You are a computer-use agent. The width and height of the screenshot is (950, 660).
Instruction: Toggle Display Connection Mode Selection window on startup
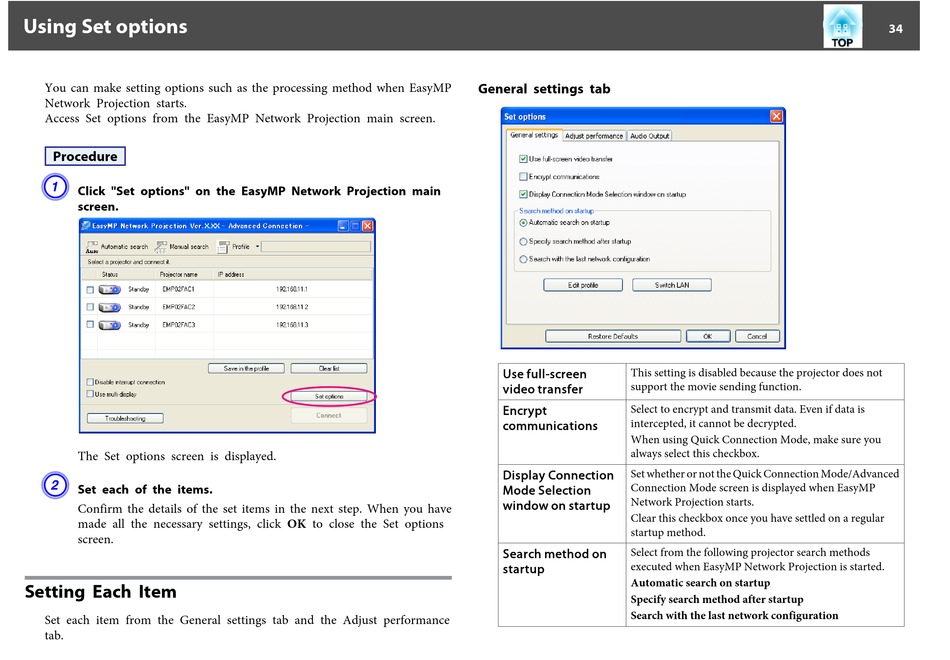point(523,194)
